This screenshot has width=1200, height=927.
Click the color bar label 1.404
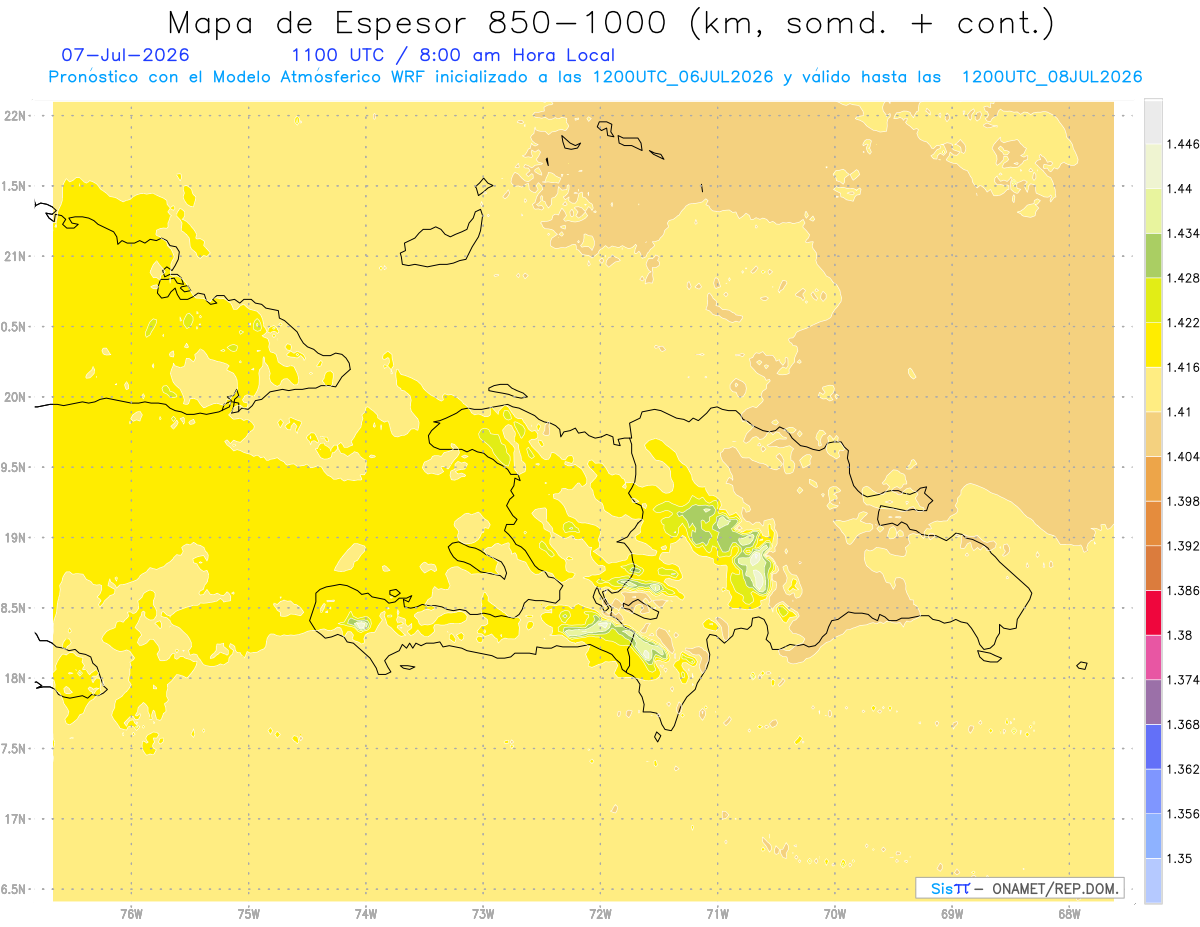coord(1183,456)
